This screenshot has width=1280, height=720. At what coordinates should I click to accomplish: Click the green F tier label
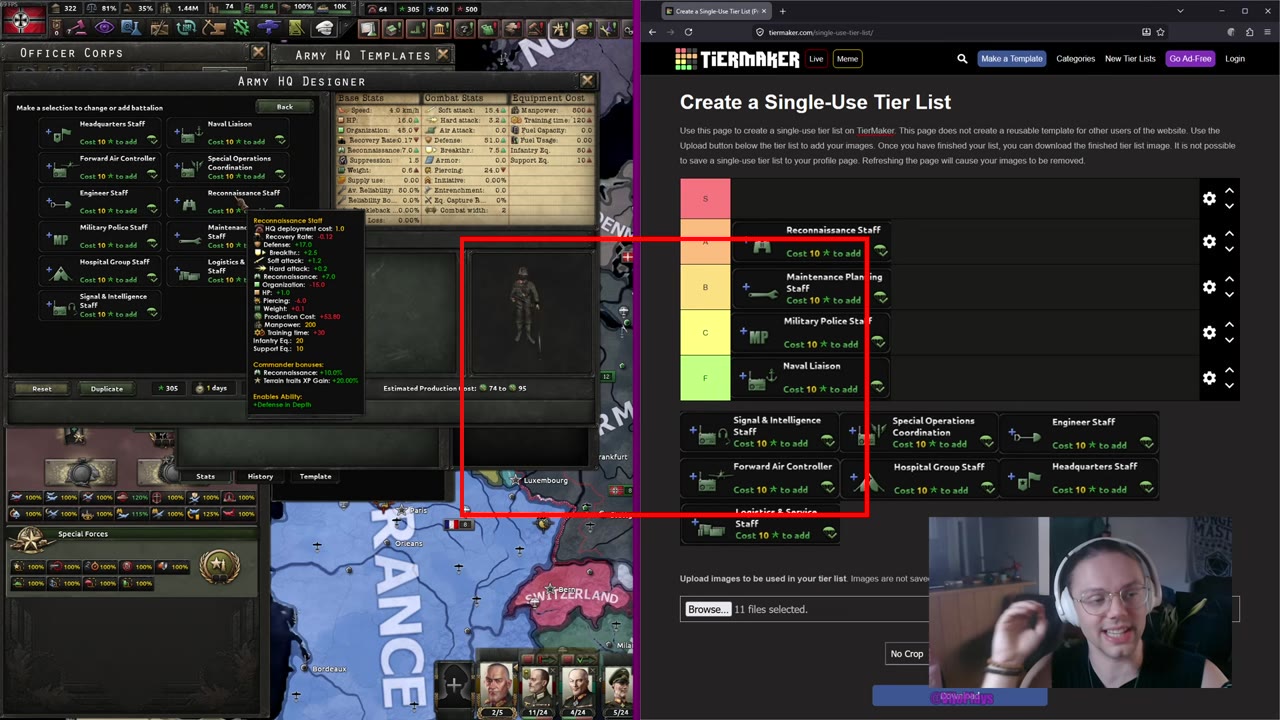pos(705,378)
